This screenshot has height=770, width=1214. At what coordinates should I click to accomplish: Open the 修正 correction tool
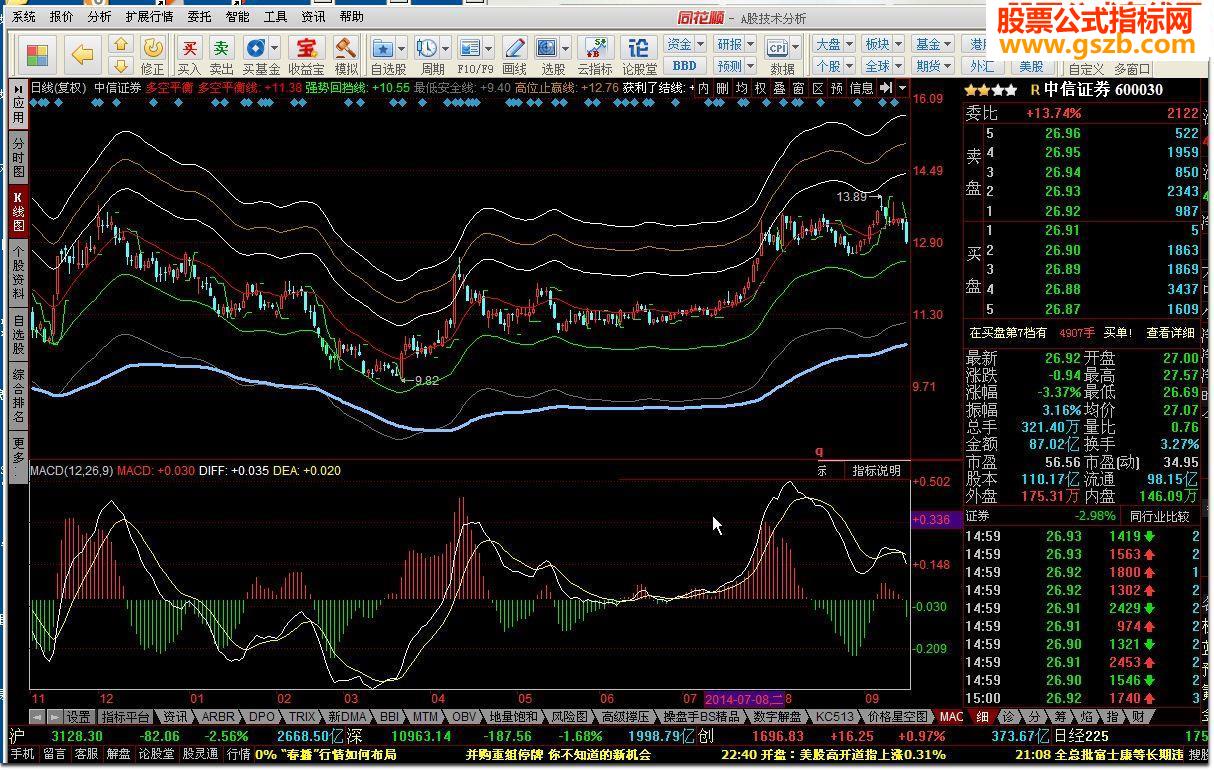coord(152,56)
